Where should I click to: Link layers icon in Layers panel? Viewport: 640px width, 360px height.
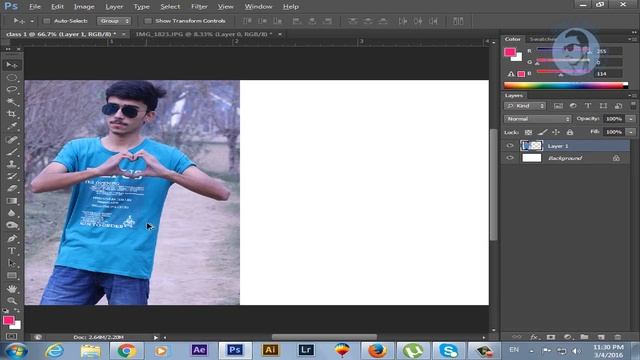coord(517,337)
